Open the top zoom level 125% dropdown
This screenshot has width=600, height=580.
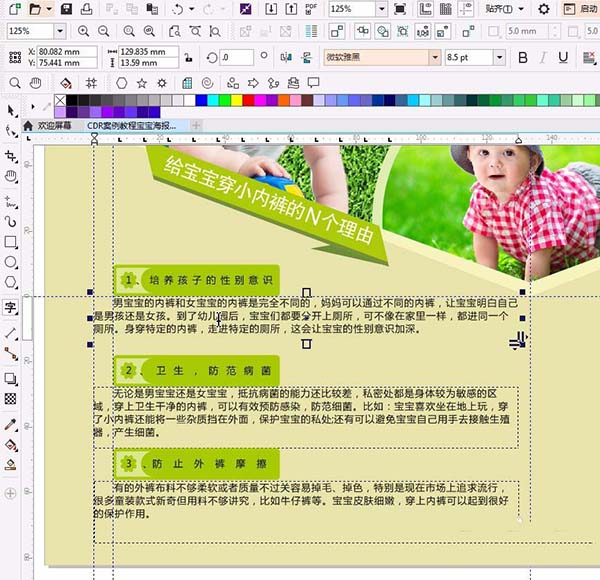[x=382, y=8]
